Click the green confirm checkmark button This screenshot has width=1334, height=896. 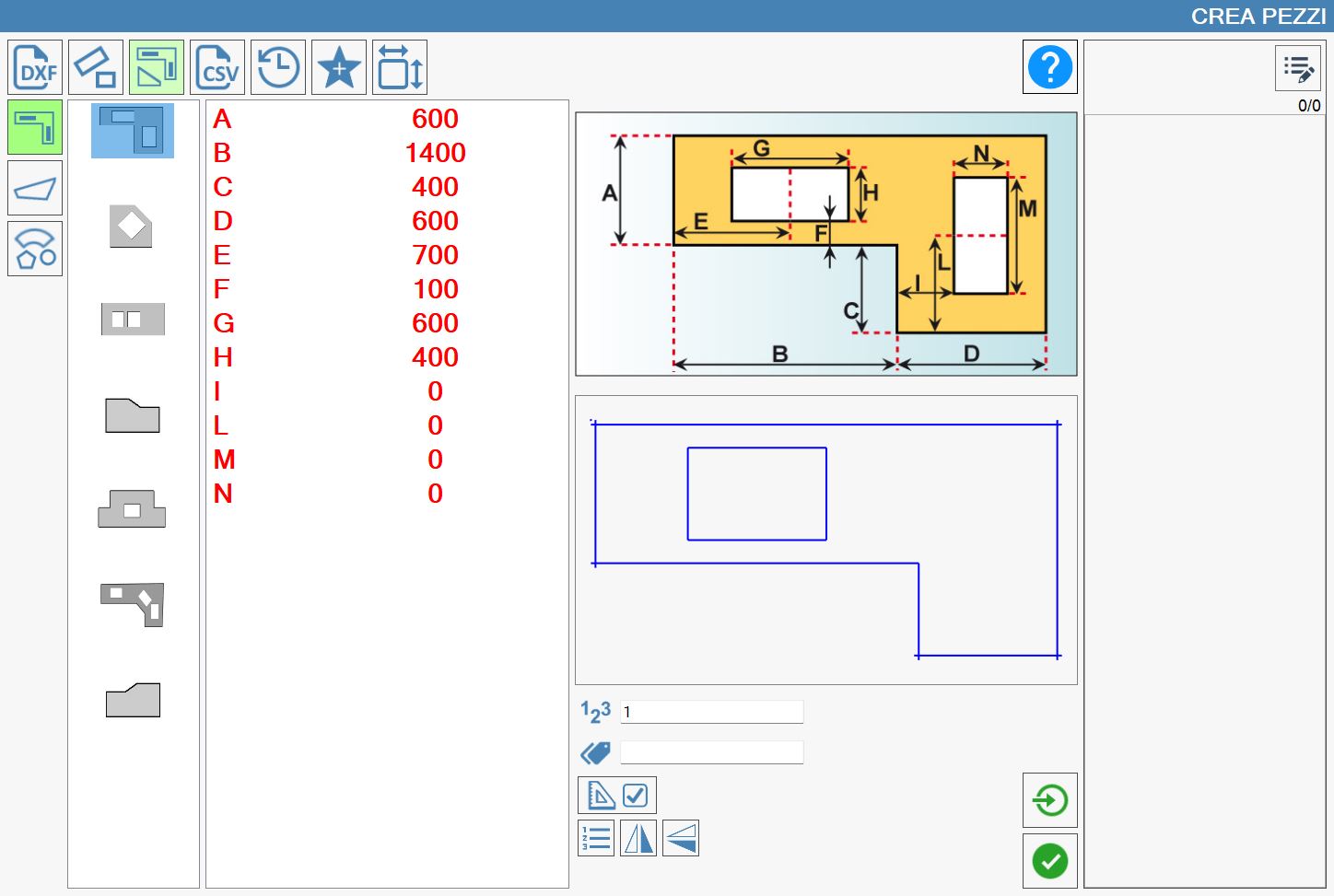click(1050, 861)
